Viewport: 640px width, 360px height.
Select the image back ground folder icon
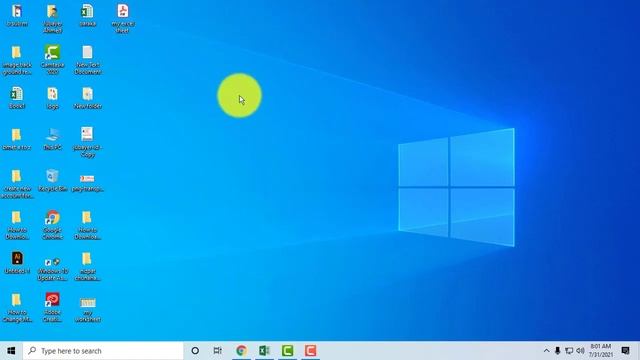pos(17,59)
